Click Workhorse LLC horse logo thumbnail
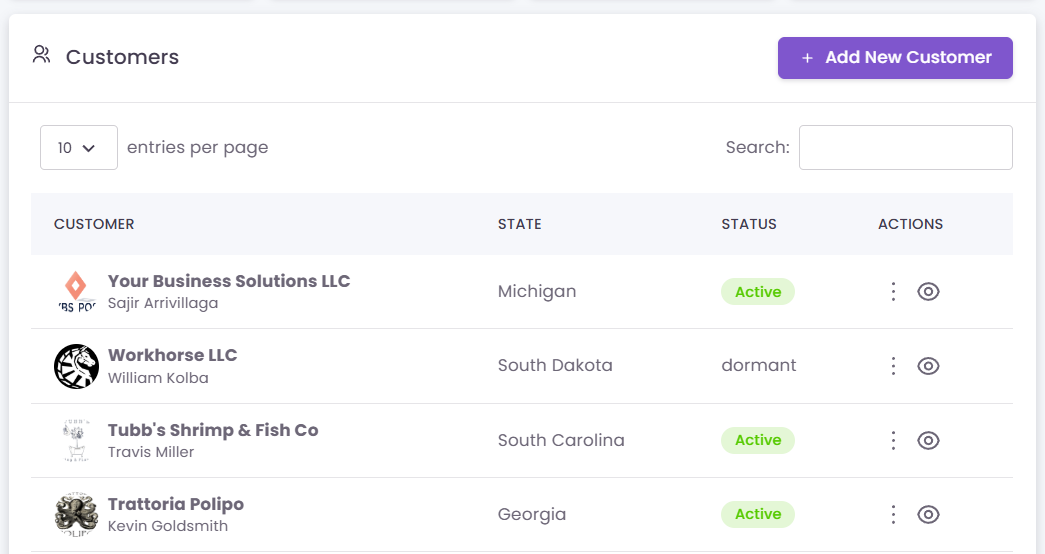Viewport: 1045px width, 554px height. coord(76,366)
